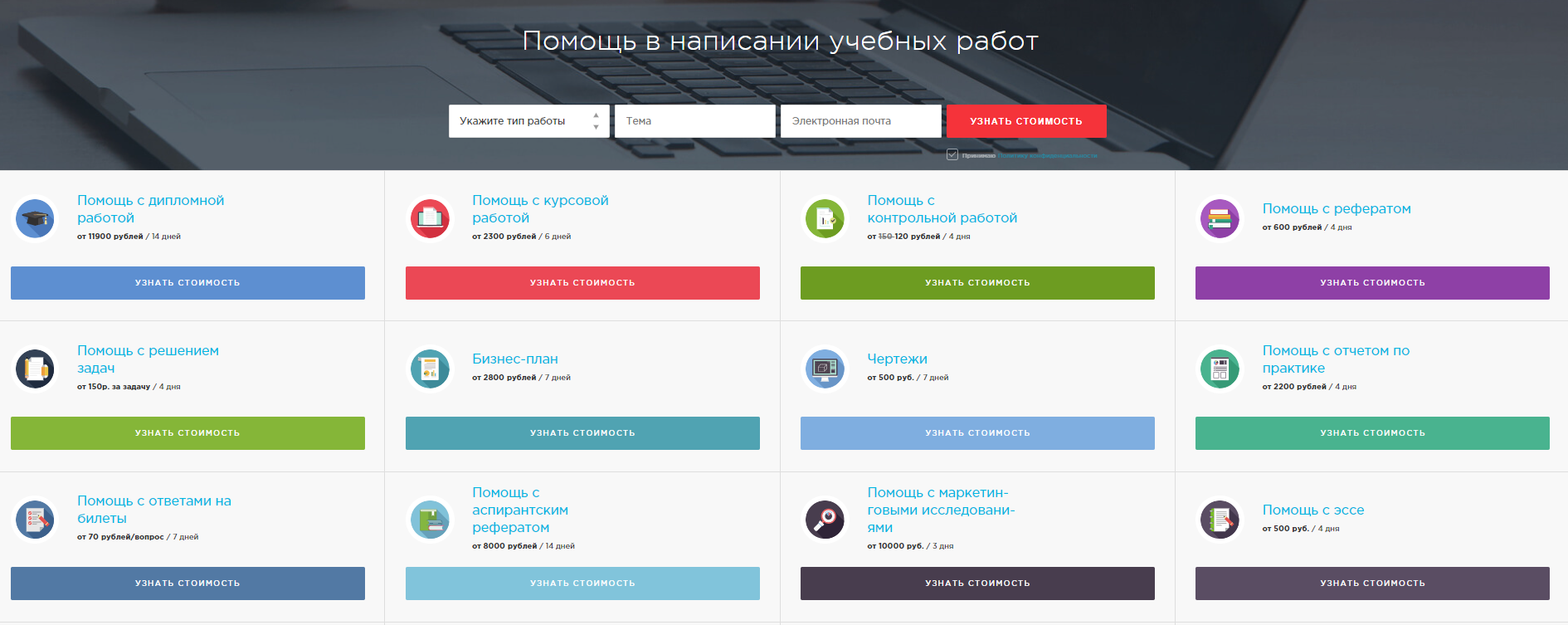Viewport: 1568px width, 625px height.
Task: Click the маркетинговые исследования magnifier icon
Action: pos(825,519)
